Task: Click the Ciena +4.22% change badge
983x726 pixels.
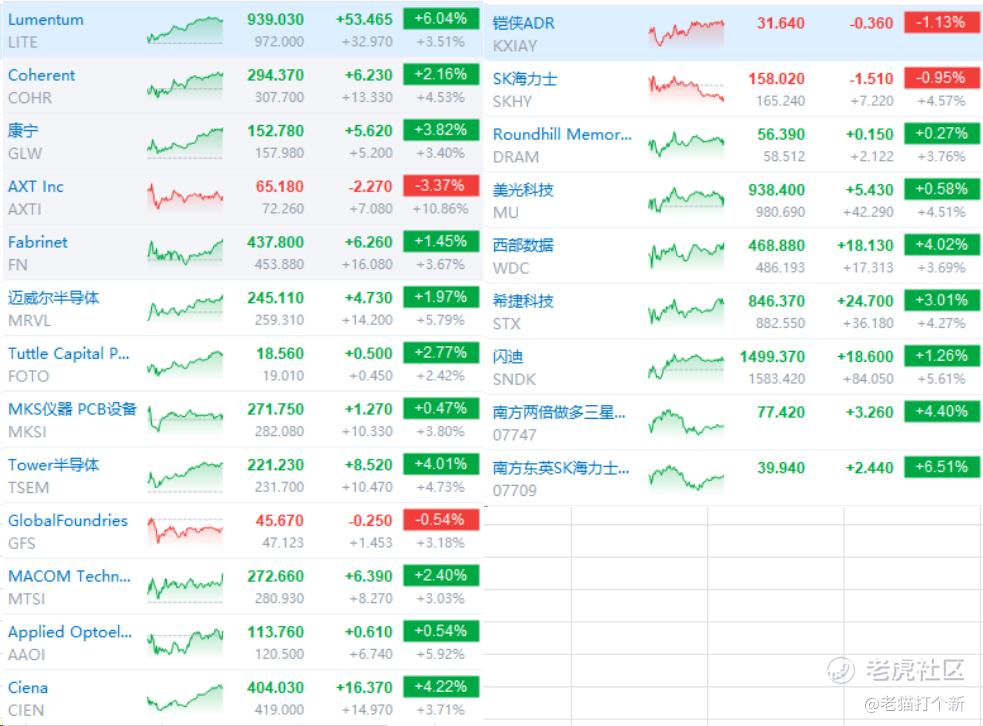Action: click(x=441, y=687)
